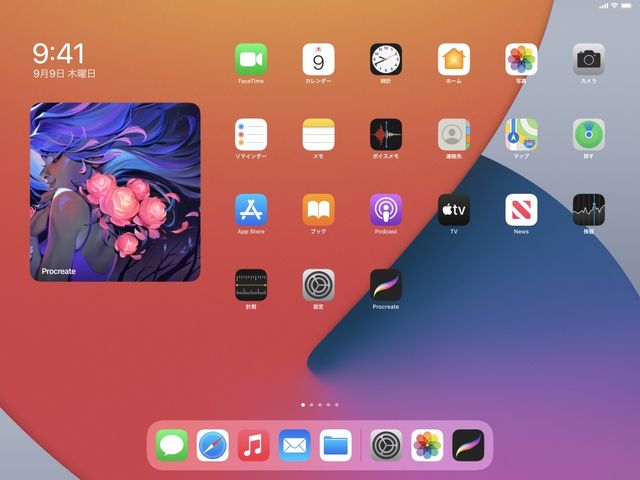
Task: Open the News app
Action: pyautogui.click(x=521, y=210)
